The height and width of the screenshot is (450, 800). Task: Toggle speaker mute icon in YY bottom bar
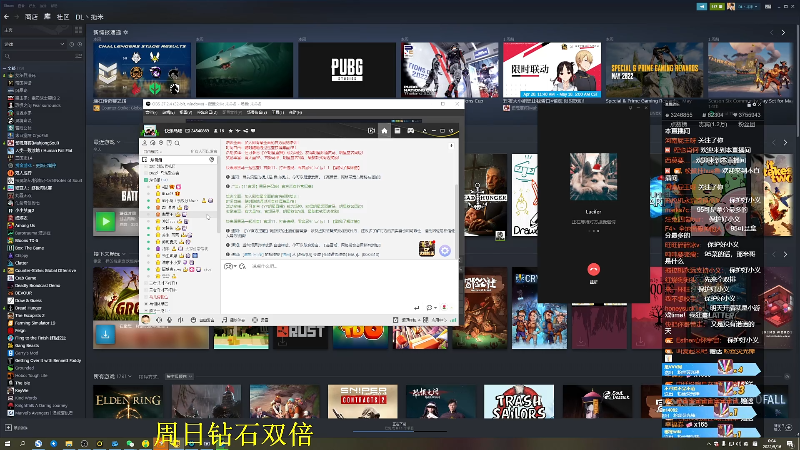click(159, 320)
